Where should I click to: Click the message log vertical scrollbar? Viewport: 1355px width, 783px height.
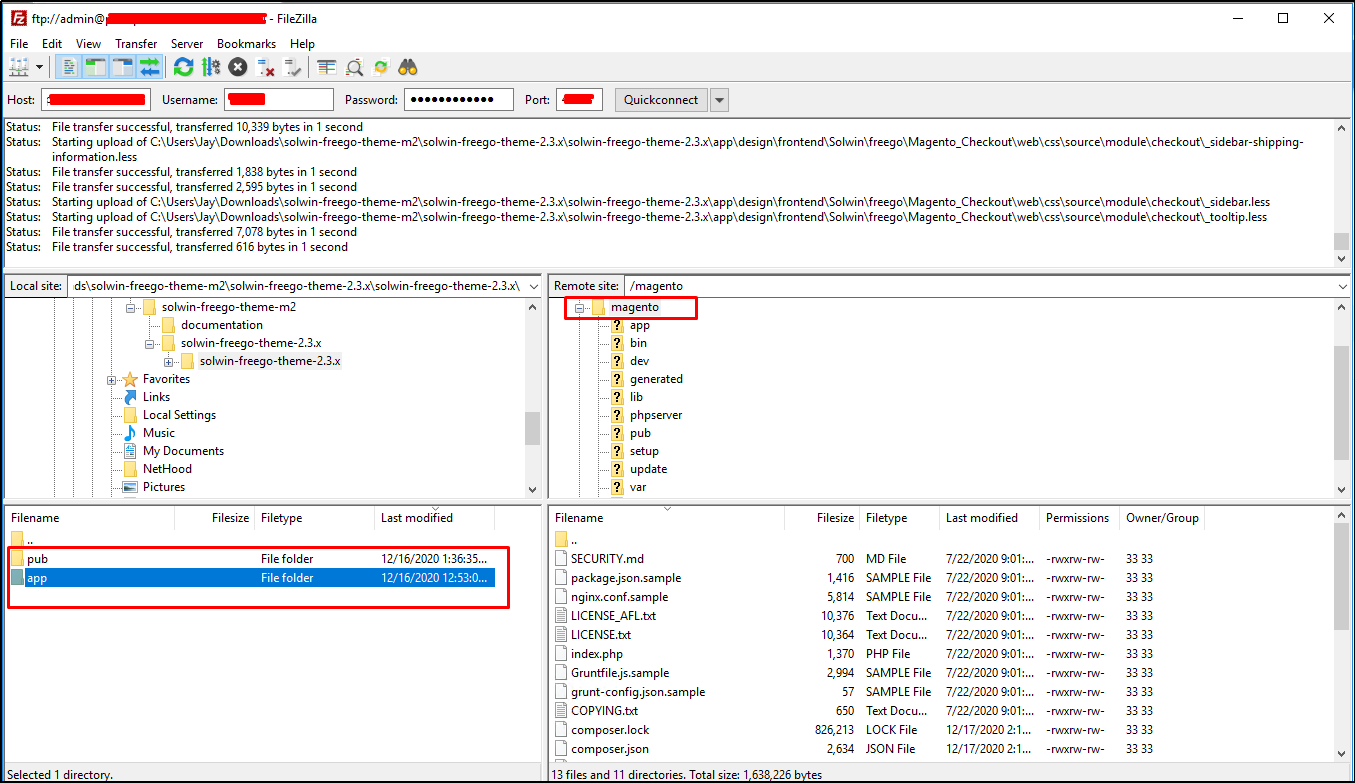coord(1341,190)
